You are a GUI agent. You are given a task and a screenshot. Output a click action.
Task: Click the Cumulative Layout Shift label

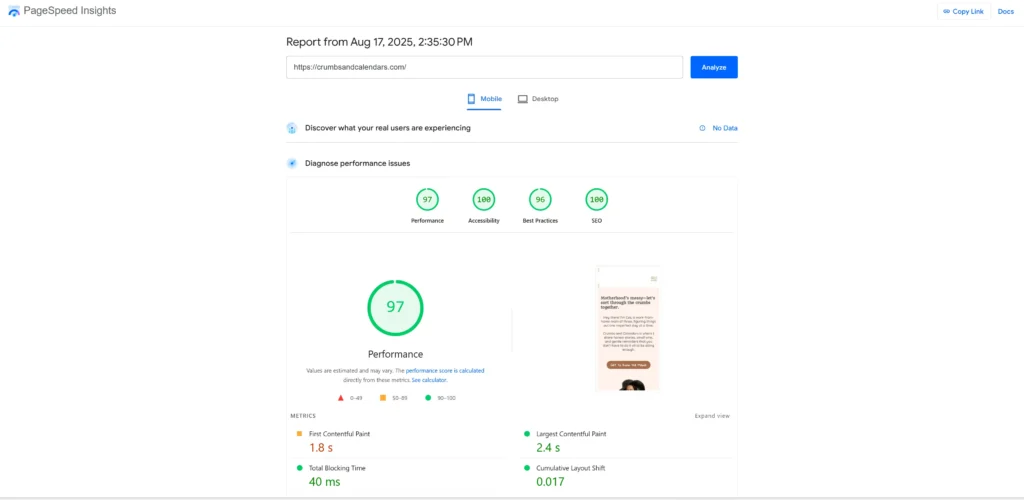click(571, 468)
